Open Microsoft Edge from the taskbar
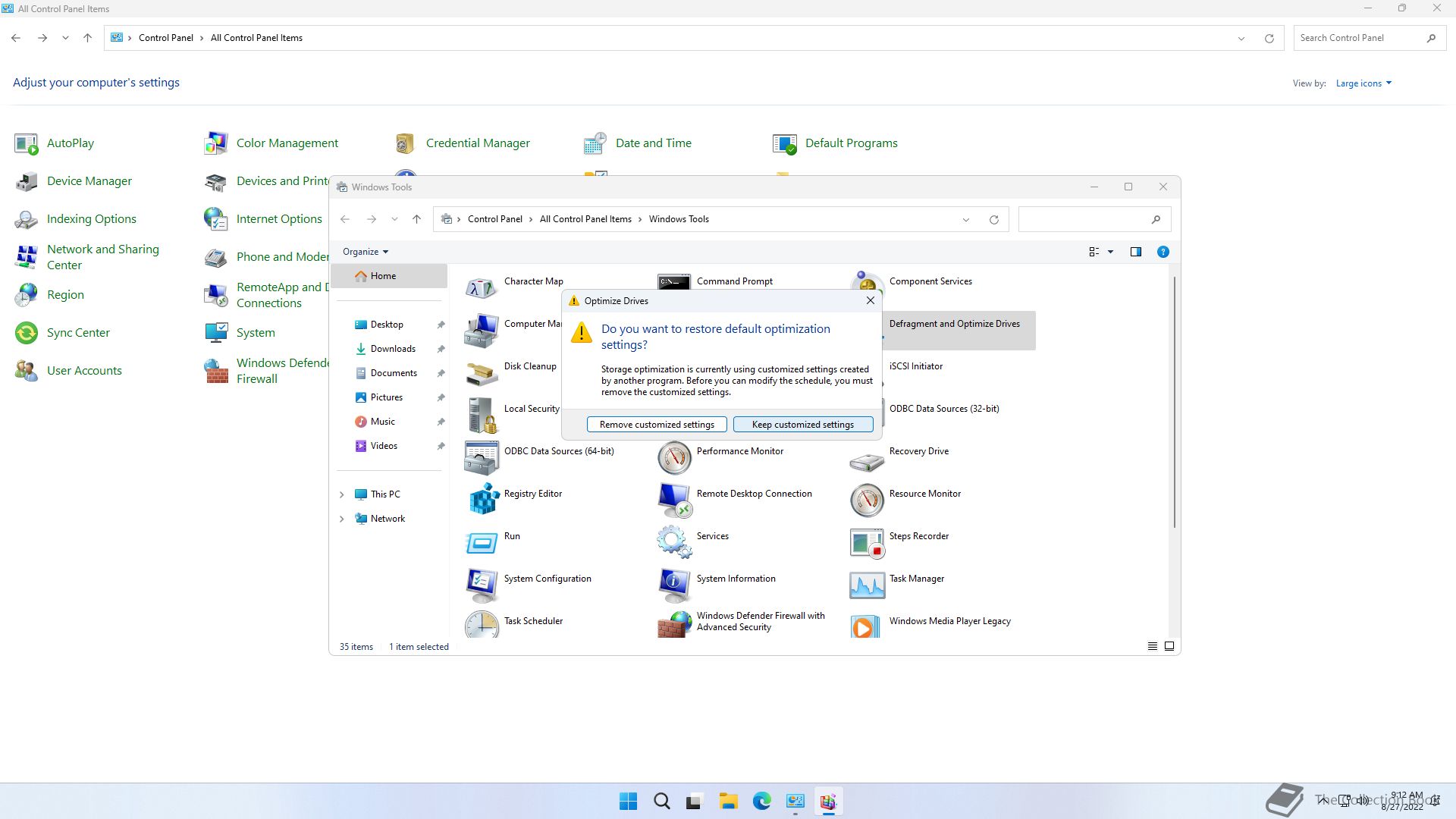1456x819 pixels. [761, 801]
